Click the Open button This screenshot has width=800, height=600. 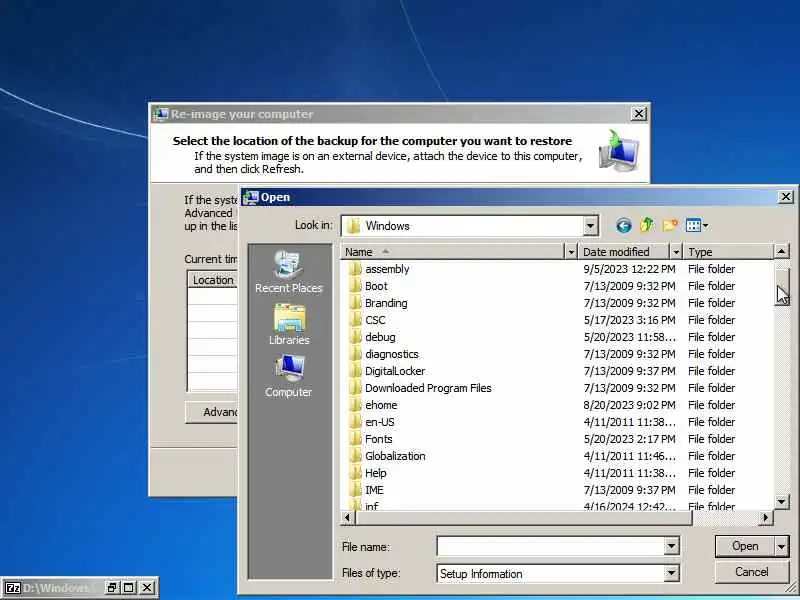745,546
